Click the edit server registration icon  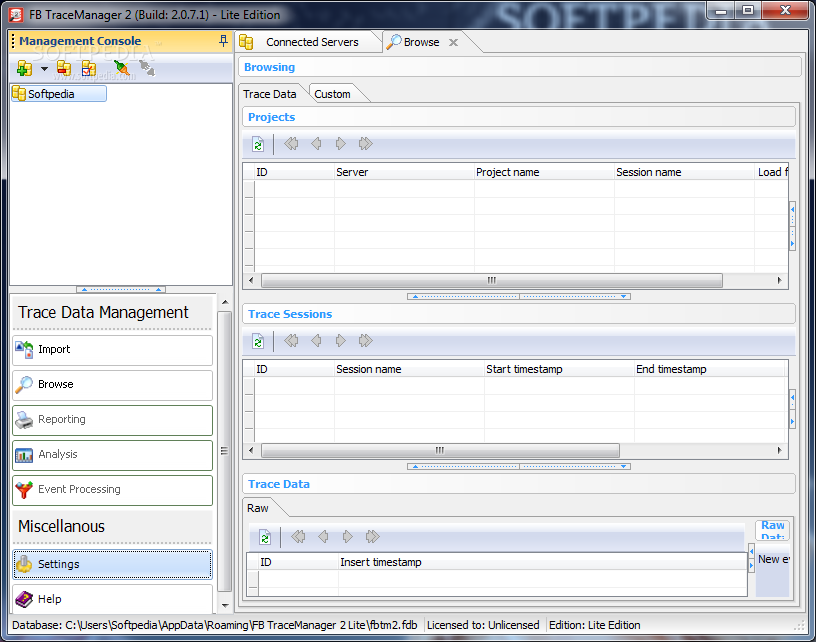coord(89,68)
